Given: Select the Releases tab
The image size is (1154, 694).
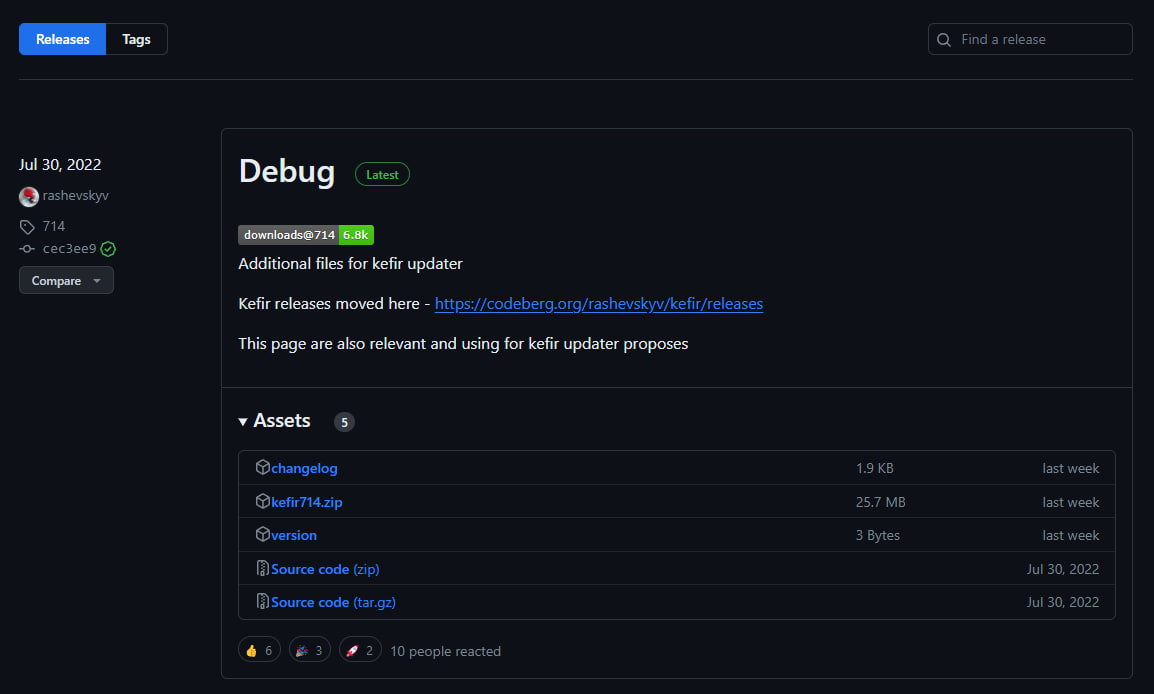Looking at the screenshot, I should pos(62,40).
